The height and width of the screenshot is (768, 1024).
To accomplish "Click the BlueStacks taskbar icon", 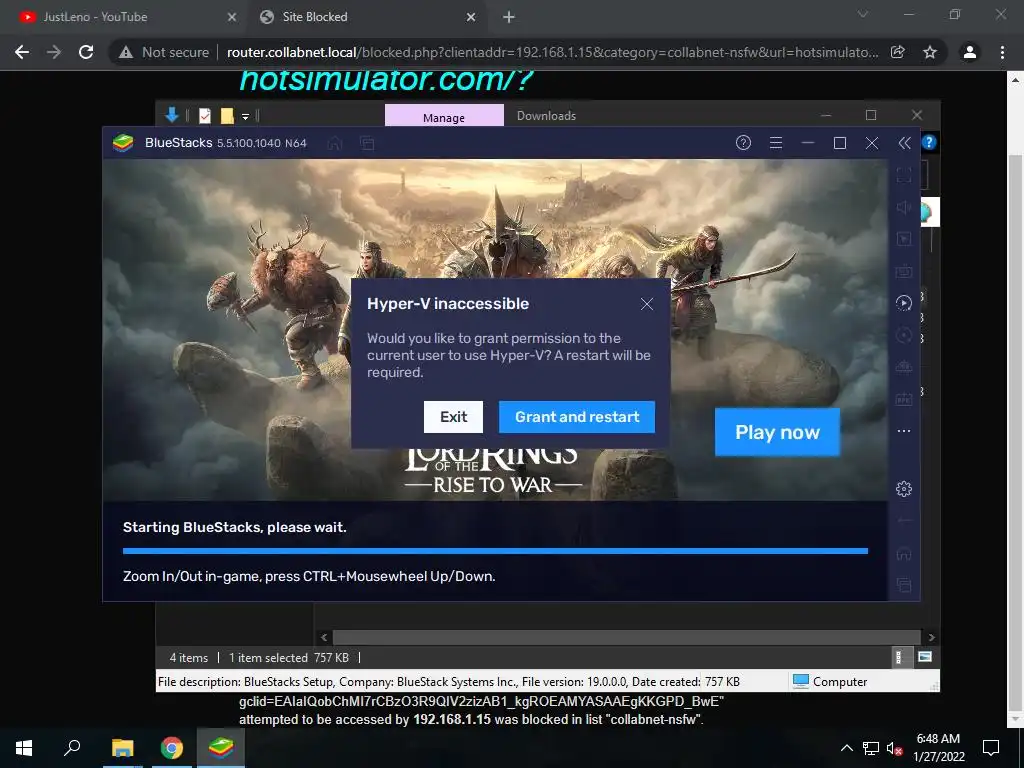I will click(221, 748).
